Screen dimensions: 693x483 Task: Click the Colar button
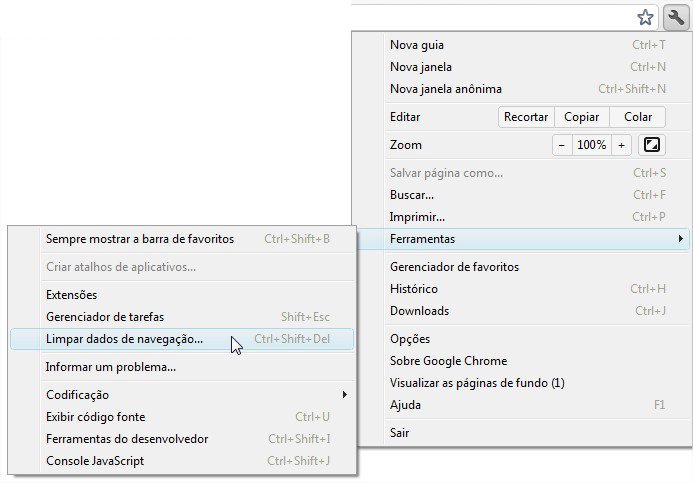[x=638, y=117]
